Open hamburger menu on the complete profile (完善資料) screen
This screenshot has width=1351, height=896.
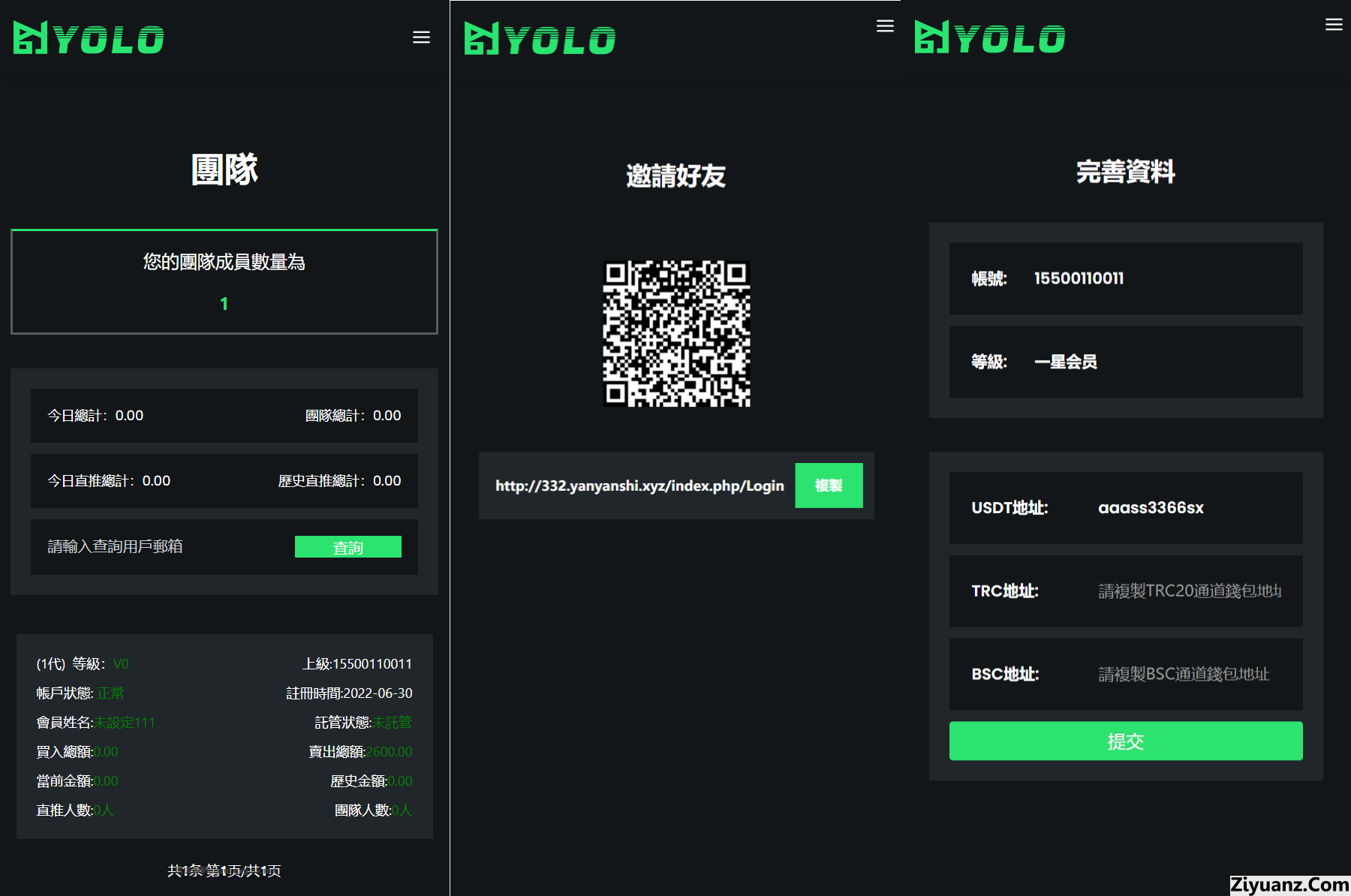click(1334, 25)
